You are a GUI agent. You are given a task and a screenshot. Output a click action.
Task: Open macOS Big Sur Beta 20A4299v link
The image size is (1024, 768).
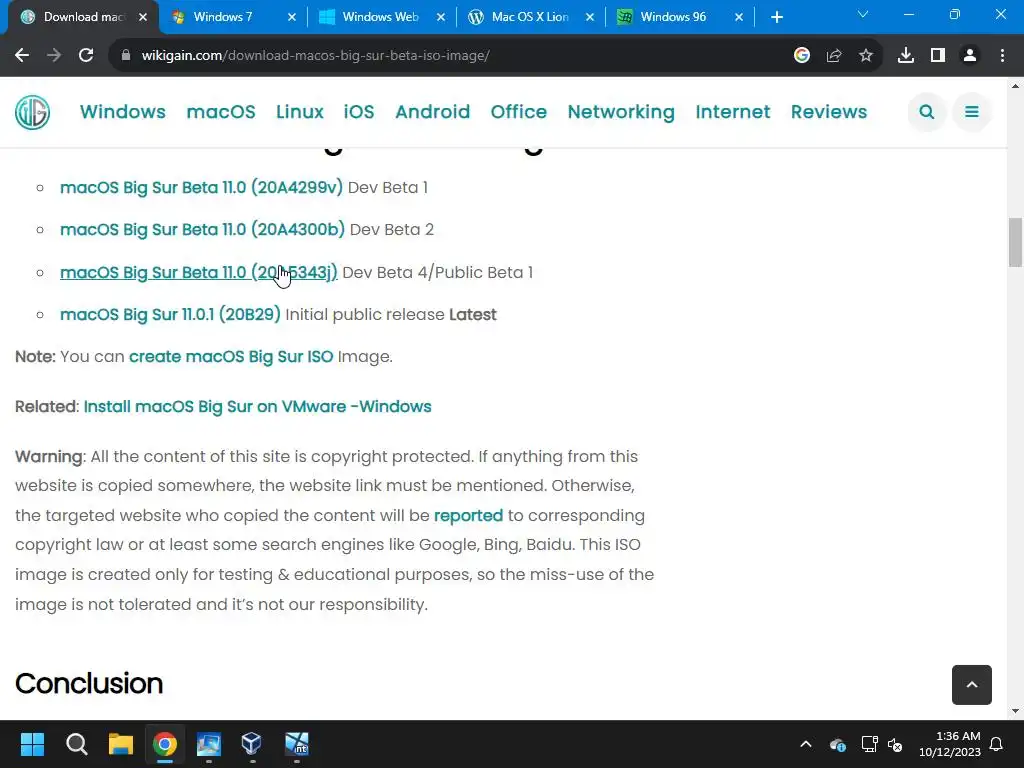pos(201,187)
